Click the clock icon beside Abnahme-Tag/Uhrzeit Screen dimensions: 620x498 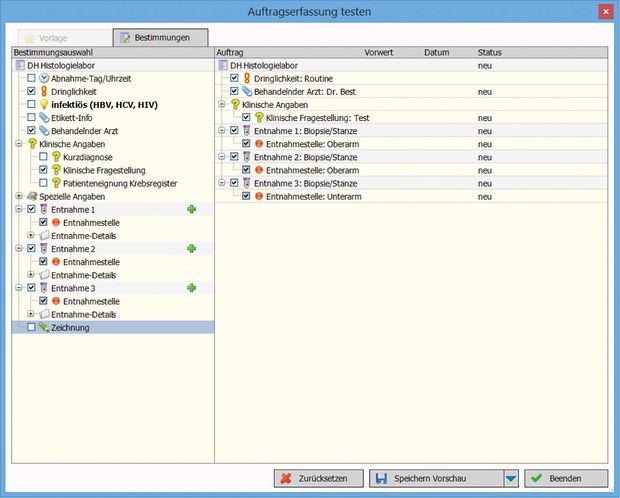pos(44,78)
